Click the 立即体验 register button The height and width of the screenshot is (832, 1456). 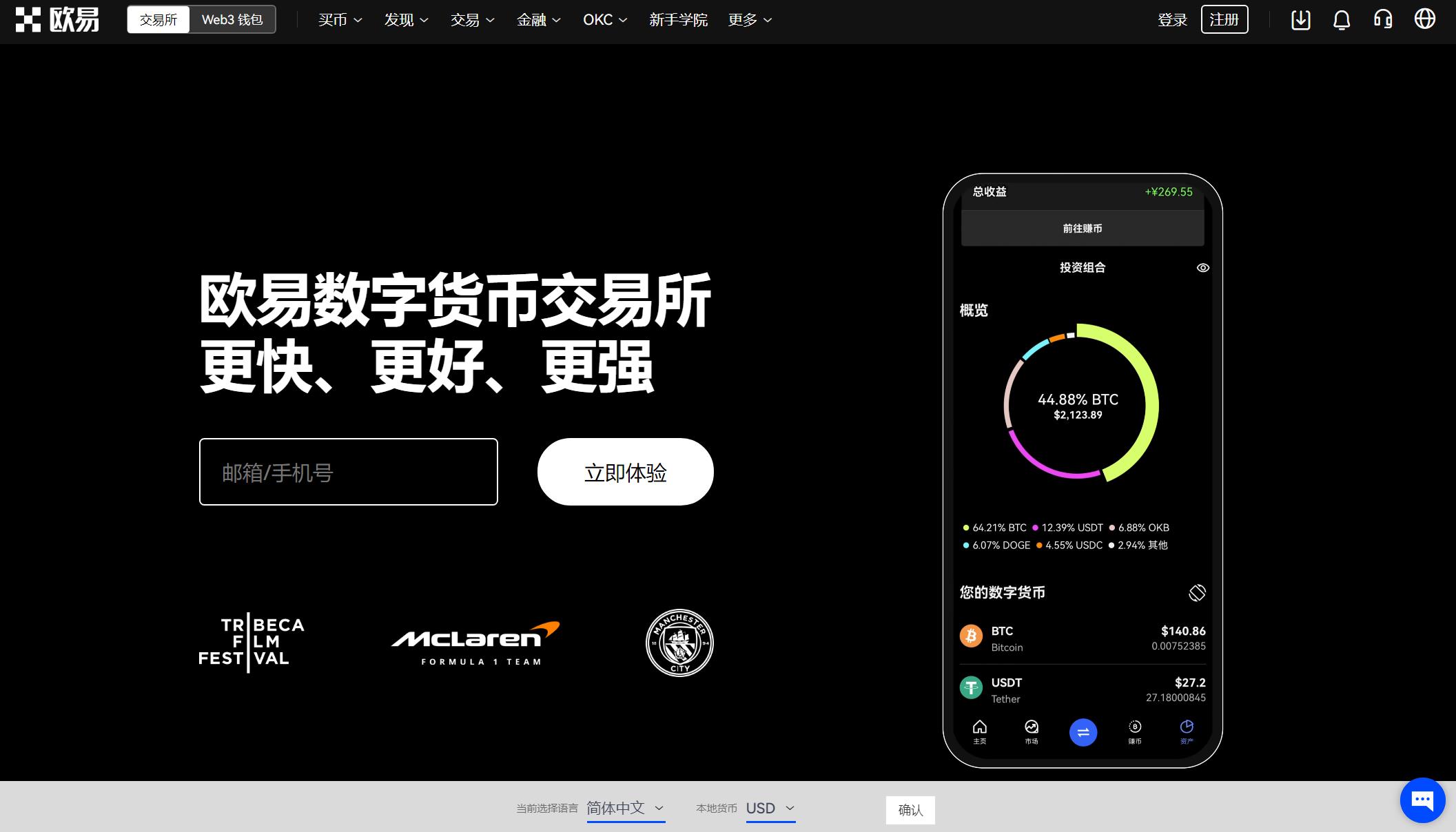625,472
